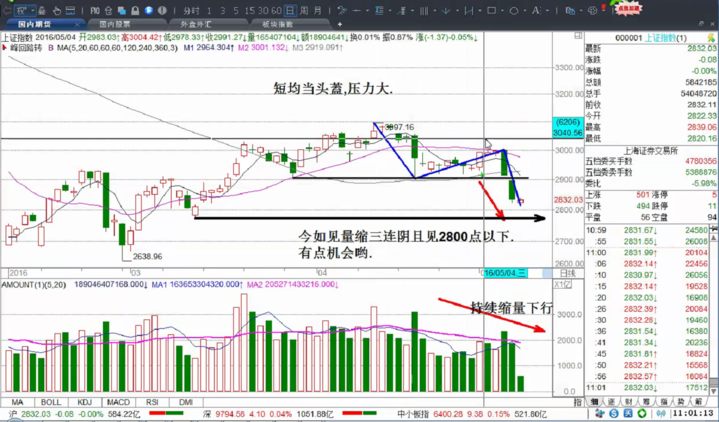Select the 月 monthly period
Screen dimensions: 719x422
coord(317,11)
